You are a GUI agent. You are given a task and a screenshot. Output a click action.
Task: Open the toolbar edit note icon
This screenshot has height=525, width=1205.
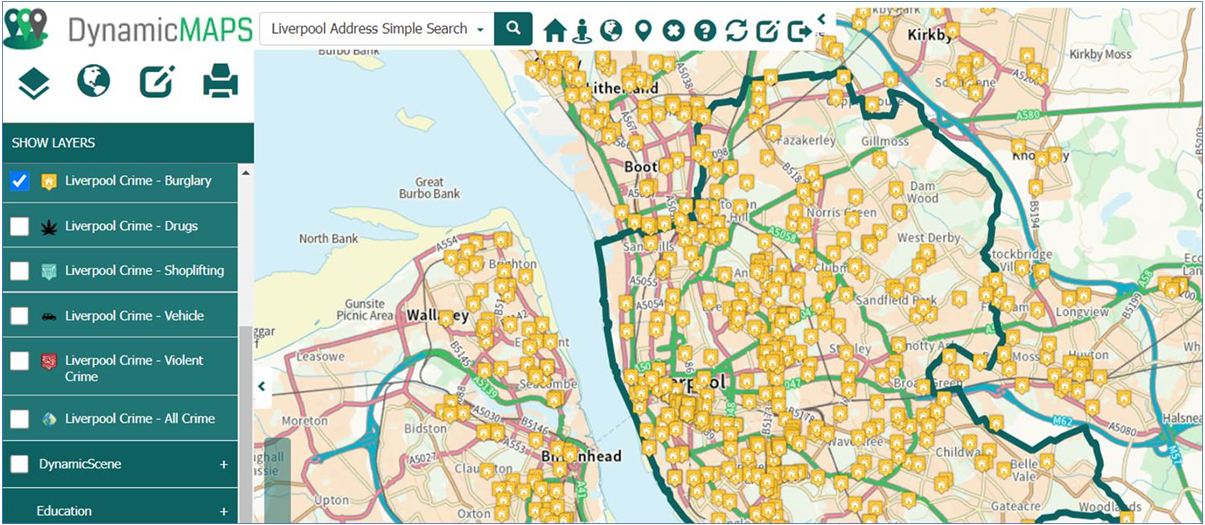pyautogui.click(x=768, y=31)
